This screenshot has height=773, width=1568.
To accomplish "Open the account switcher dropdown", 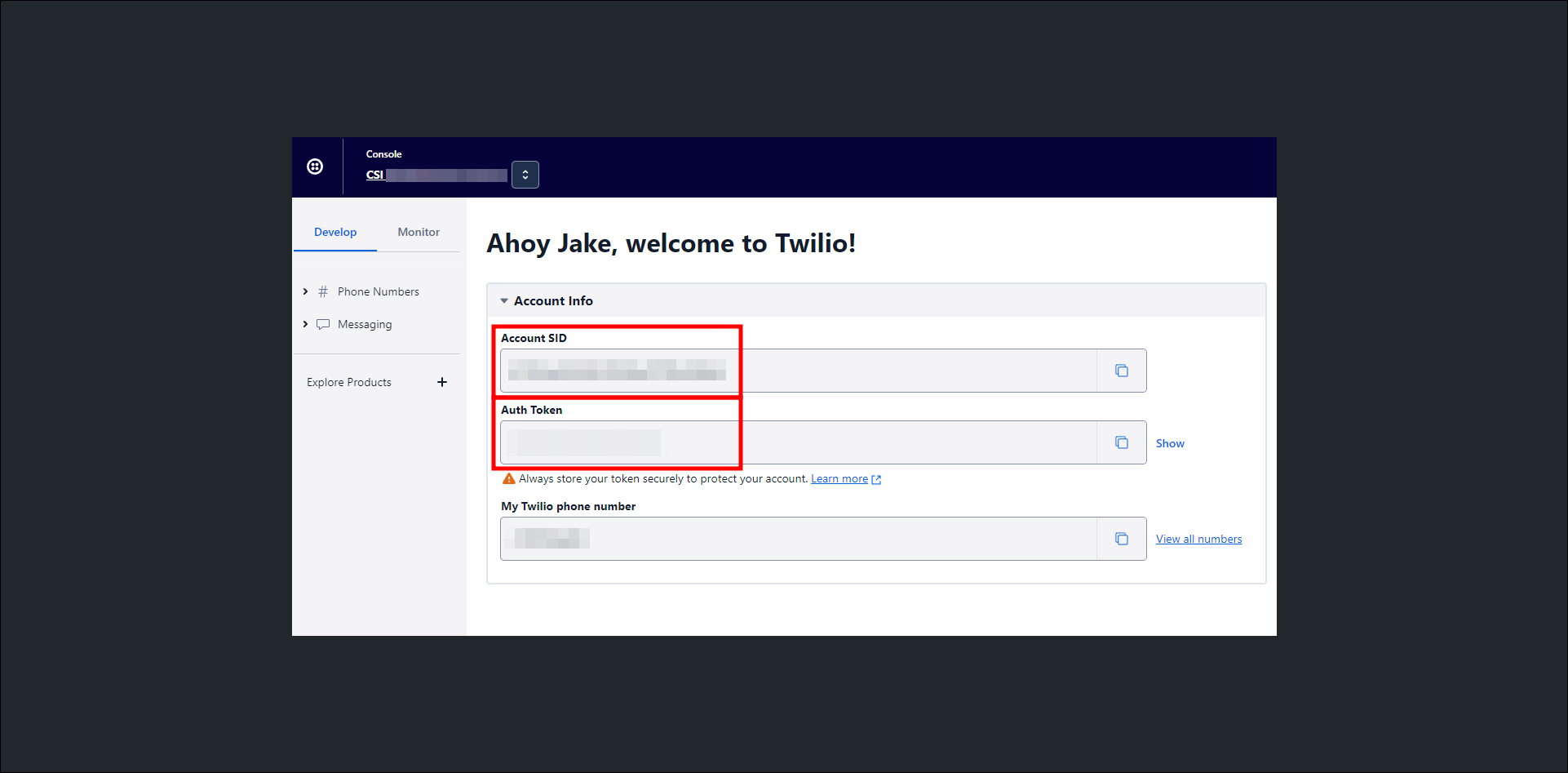I will click(x=525, y=175).
